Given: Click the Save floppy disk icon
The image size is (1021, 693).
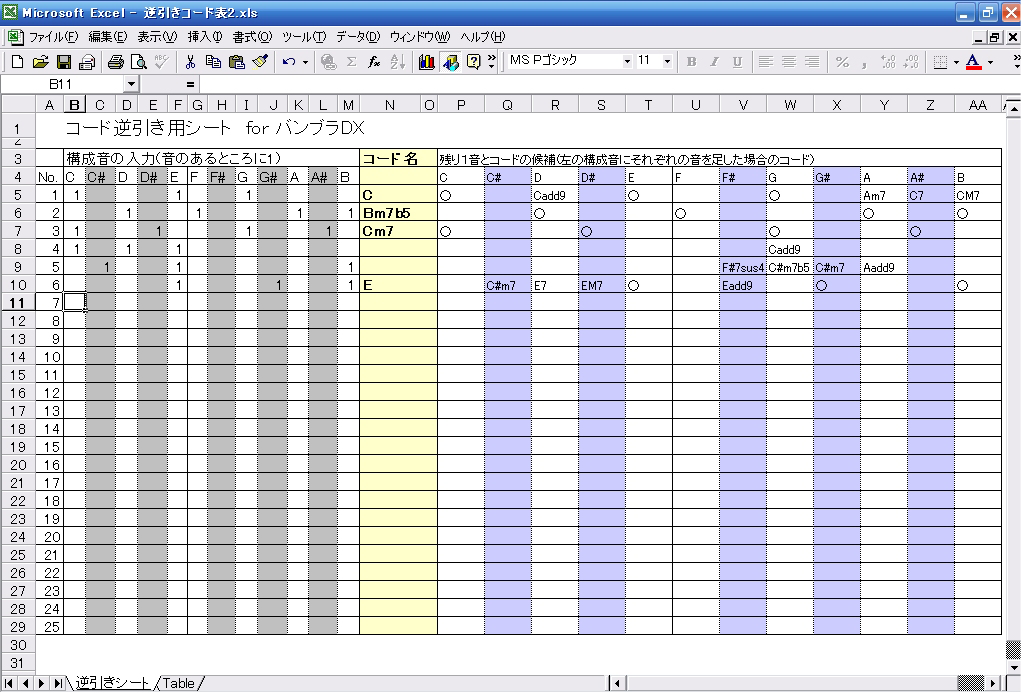Looking at the screenshot, I should tap(64, 62).
